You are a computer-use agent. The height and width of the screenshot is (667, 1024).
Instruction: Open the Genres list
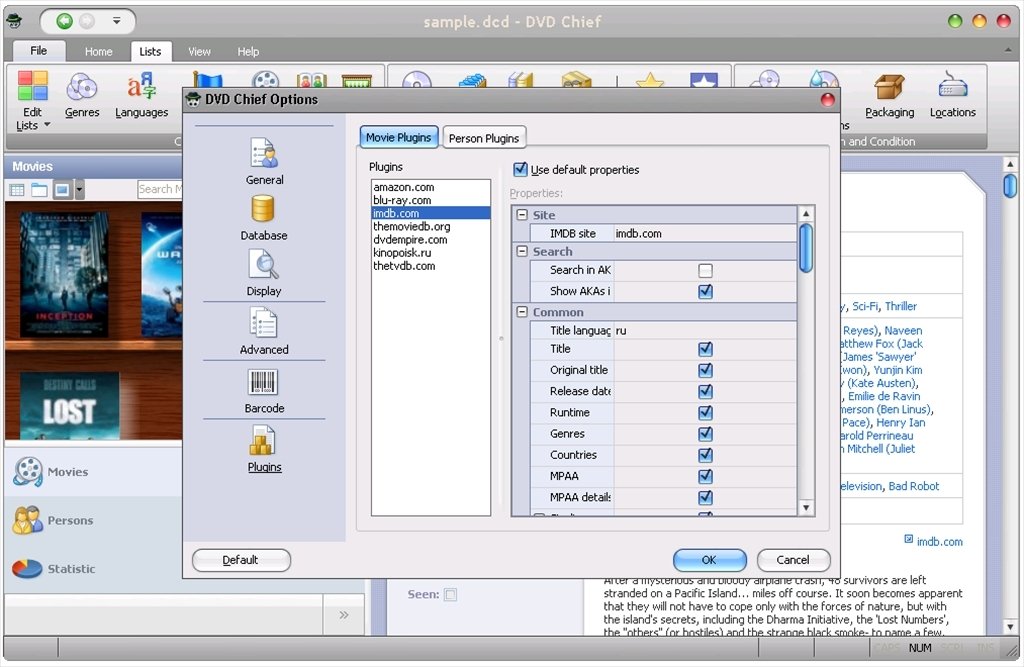coord(82,95)
